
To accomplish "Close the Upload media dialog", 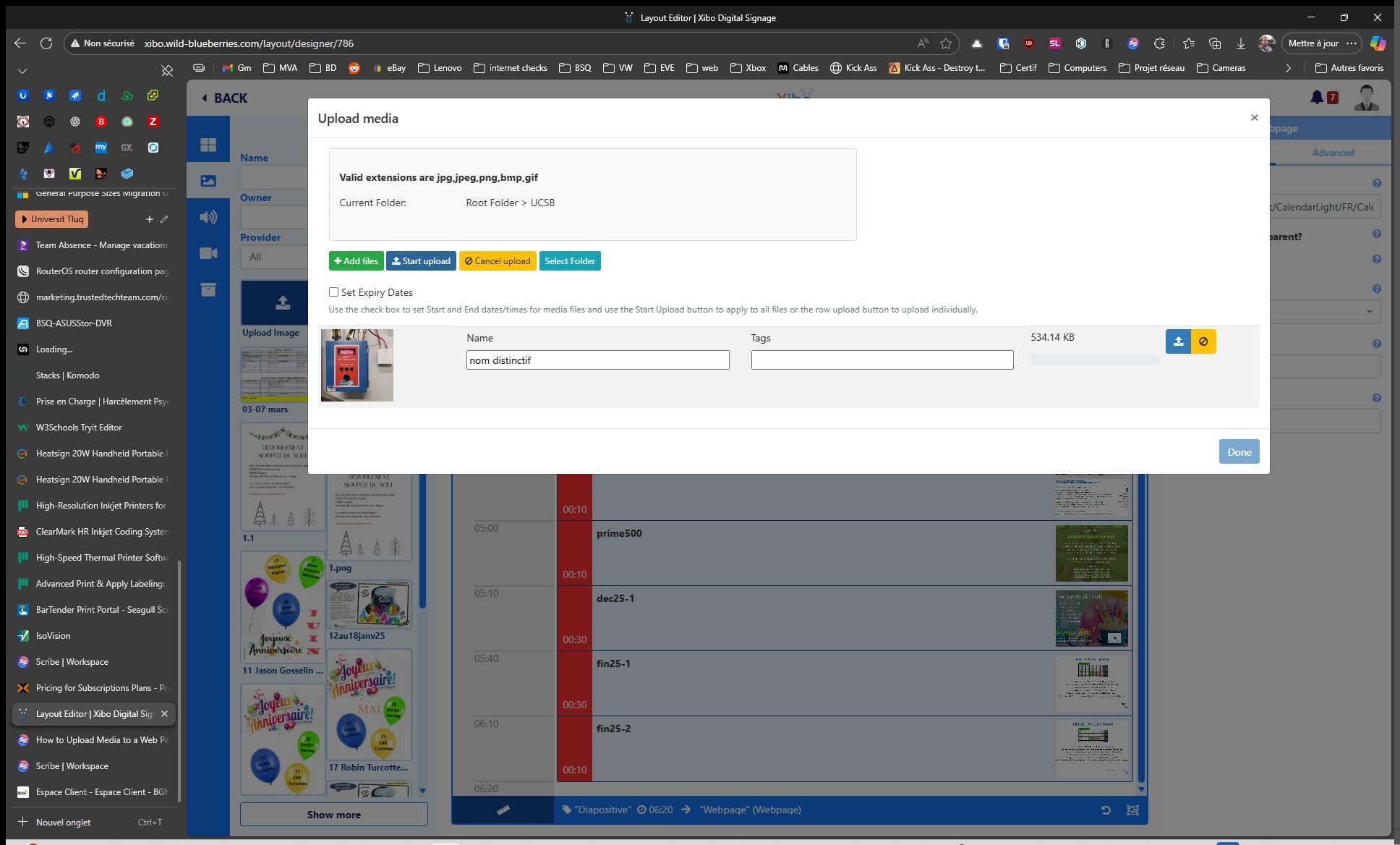I will tap(1254, 117).
